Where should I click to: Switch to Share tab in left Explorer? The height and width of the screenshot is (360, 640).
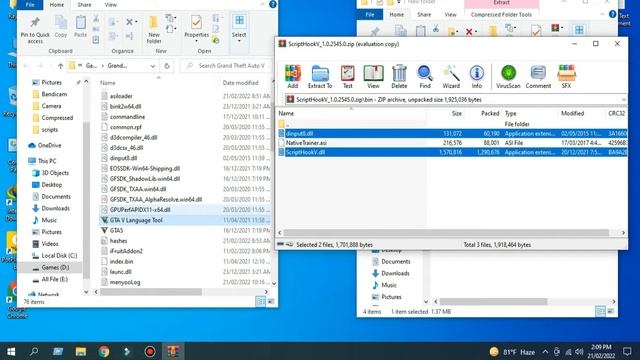tap(84, 5)
